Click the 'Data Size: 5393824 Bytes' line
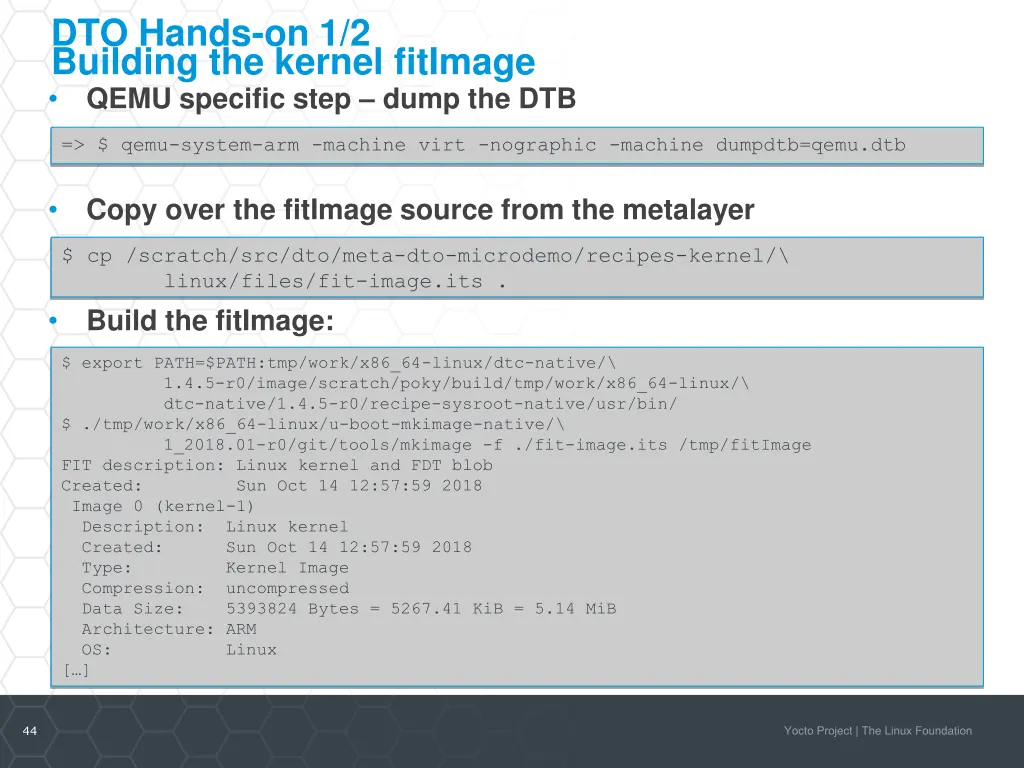The image size is (1024, 768). tap(349, 609)
